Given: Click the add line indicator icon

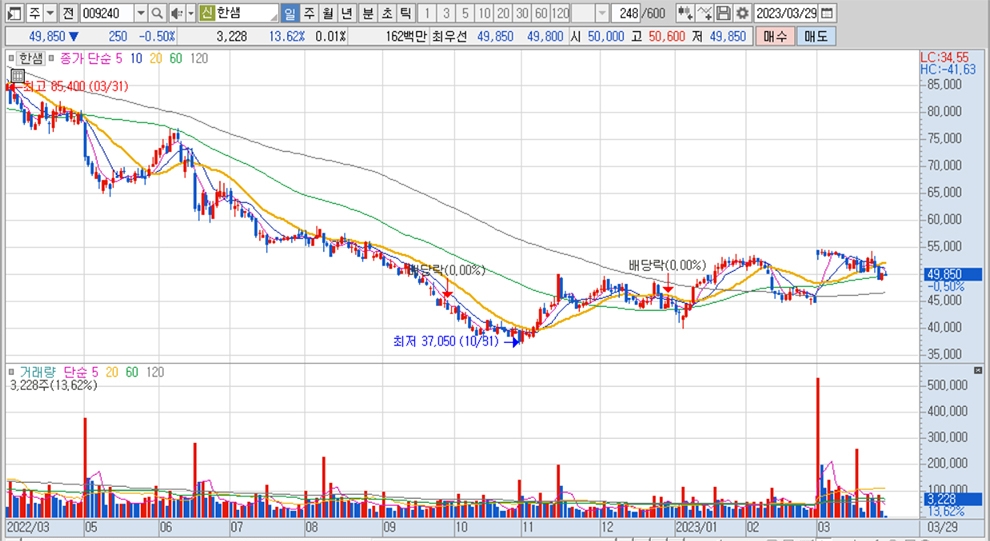Looking at the screenshot, I should click(705, 13).
